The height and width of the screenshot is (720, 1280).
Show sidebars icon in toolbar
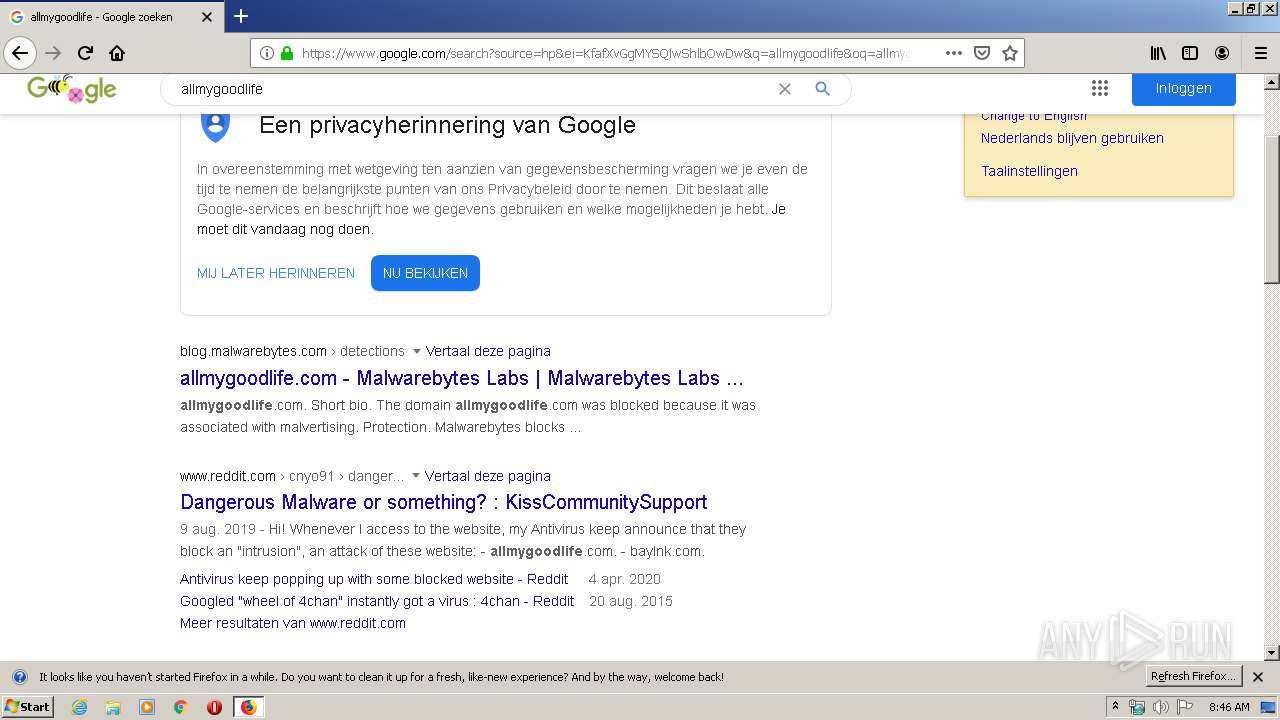click(1190, 53)
